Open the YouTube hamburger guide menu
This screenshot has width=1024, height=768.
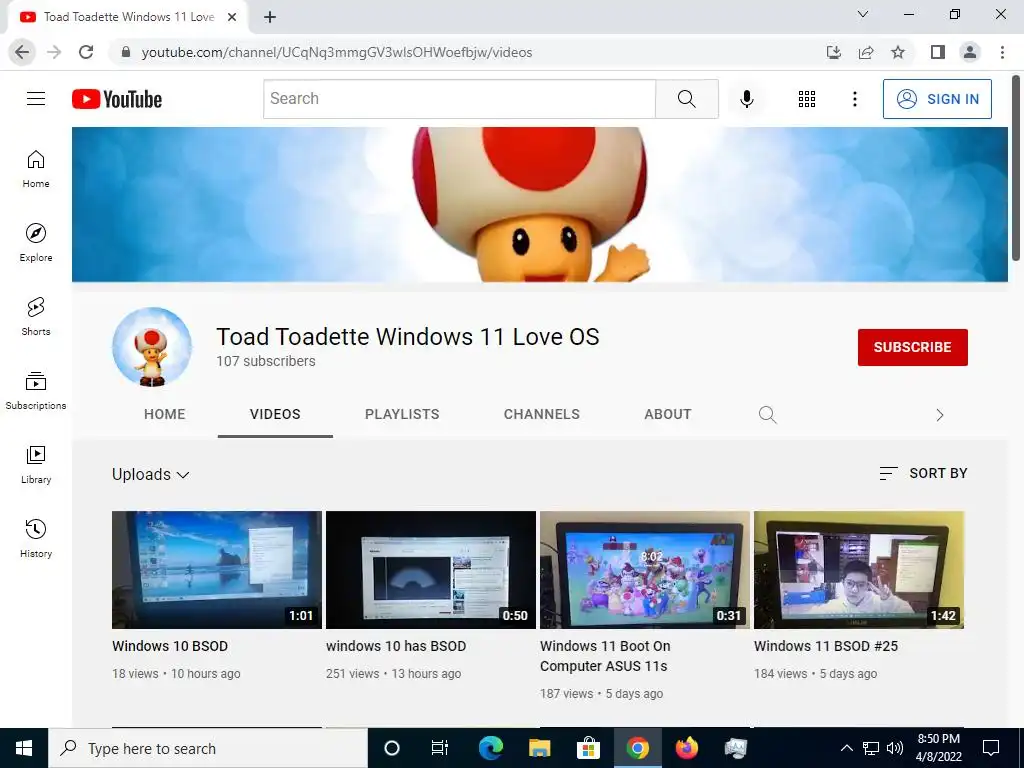tap(36, 99)
